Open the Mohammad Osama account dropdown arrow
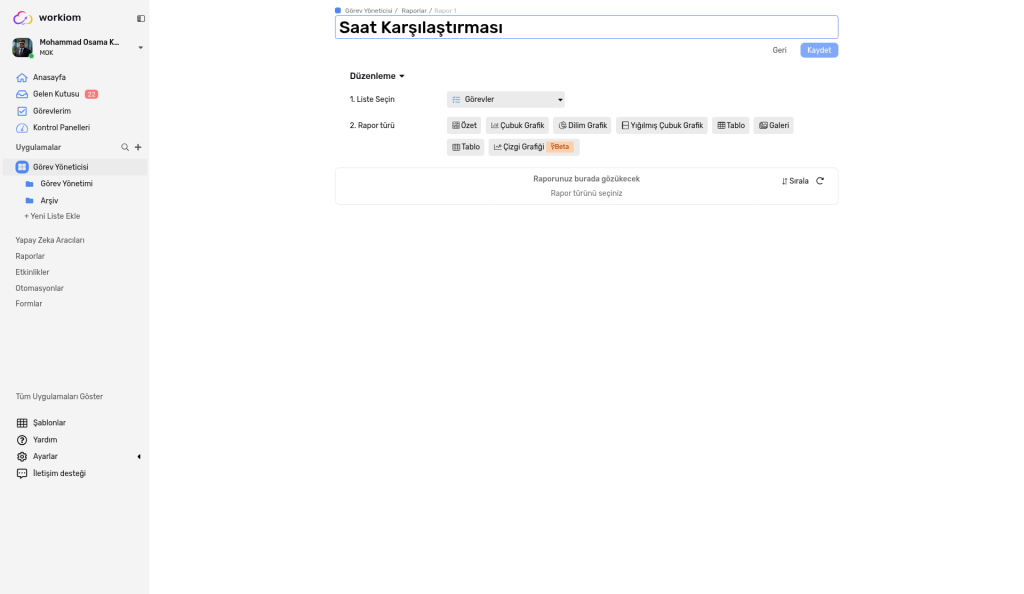The image size is (1024, 594). (x=140, y=48)
